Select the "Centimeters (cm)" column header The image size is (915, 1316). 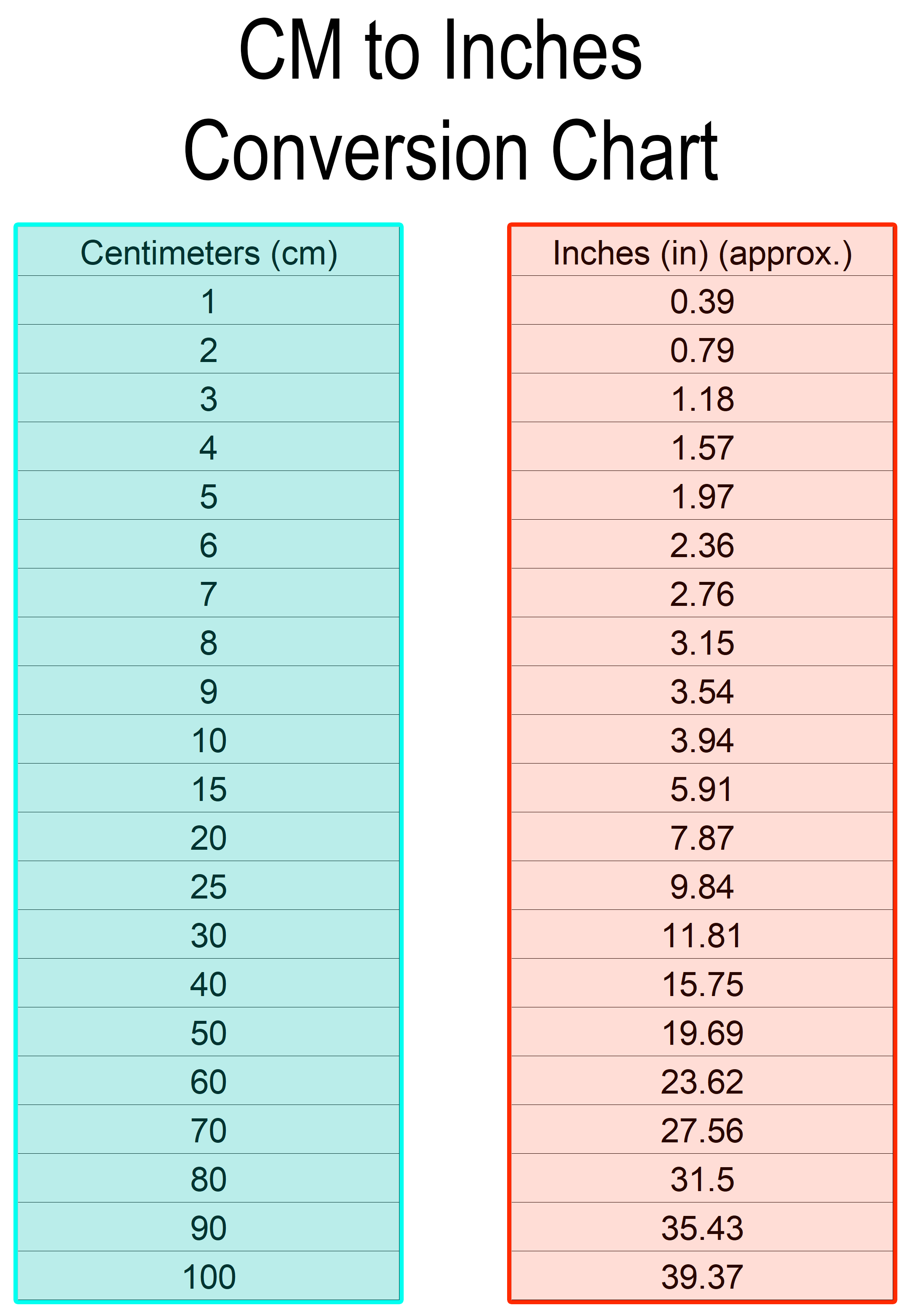point(209,253)
